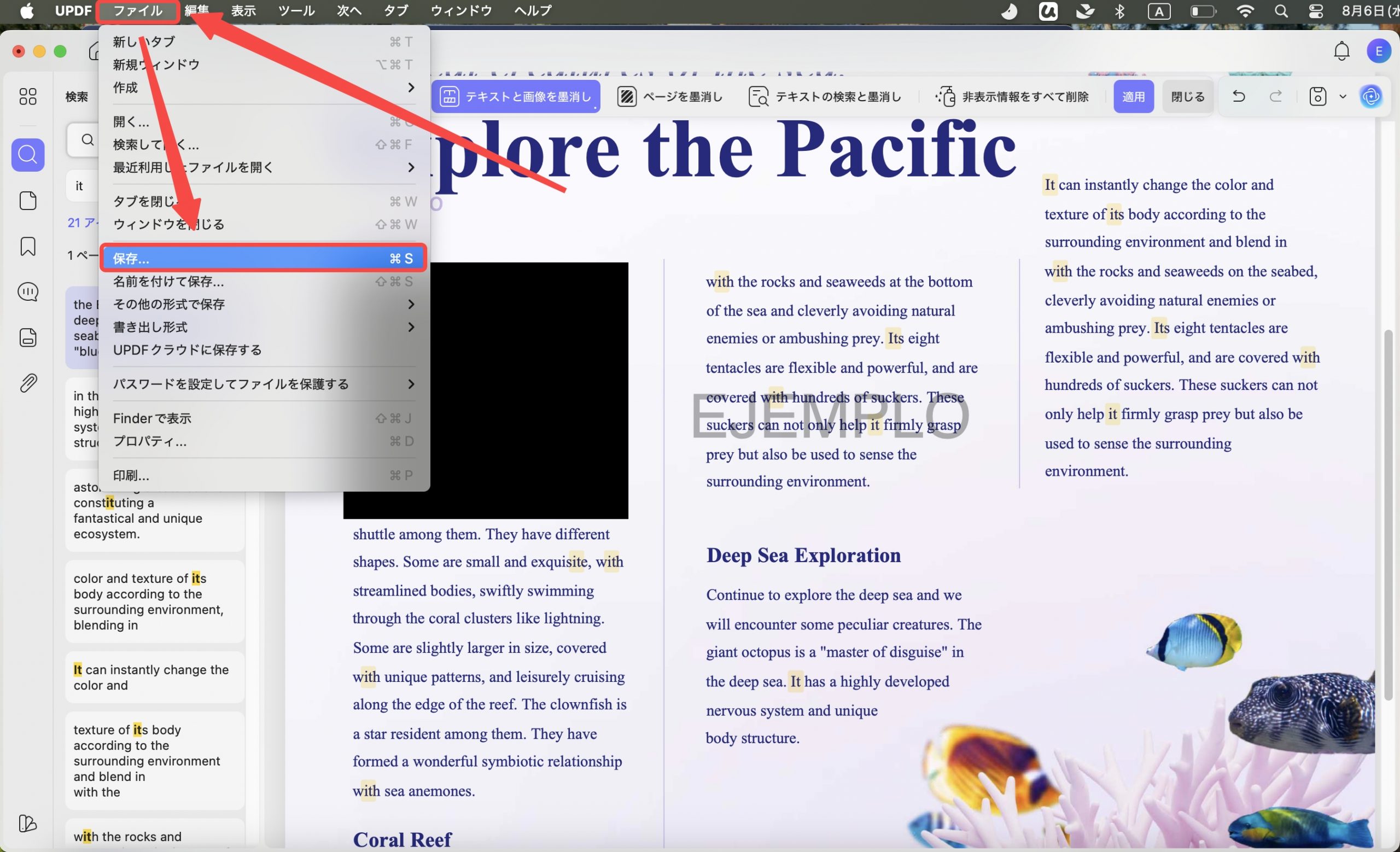The width and height of the screenshot is (1400, 852).
Task: Click the magnifier icon in search field
Action: coord(87,140)
